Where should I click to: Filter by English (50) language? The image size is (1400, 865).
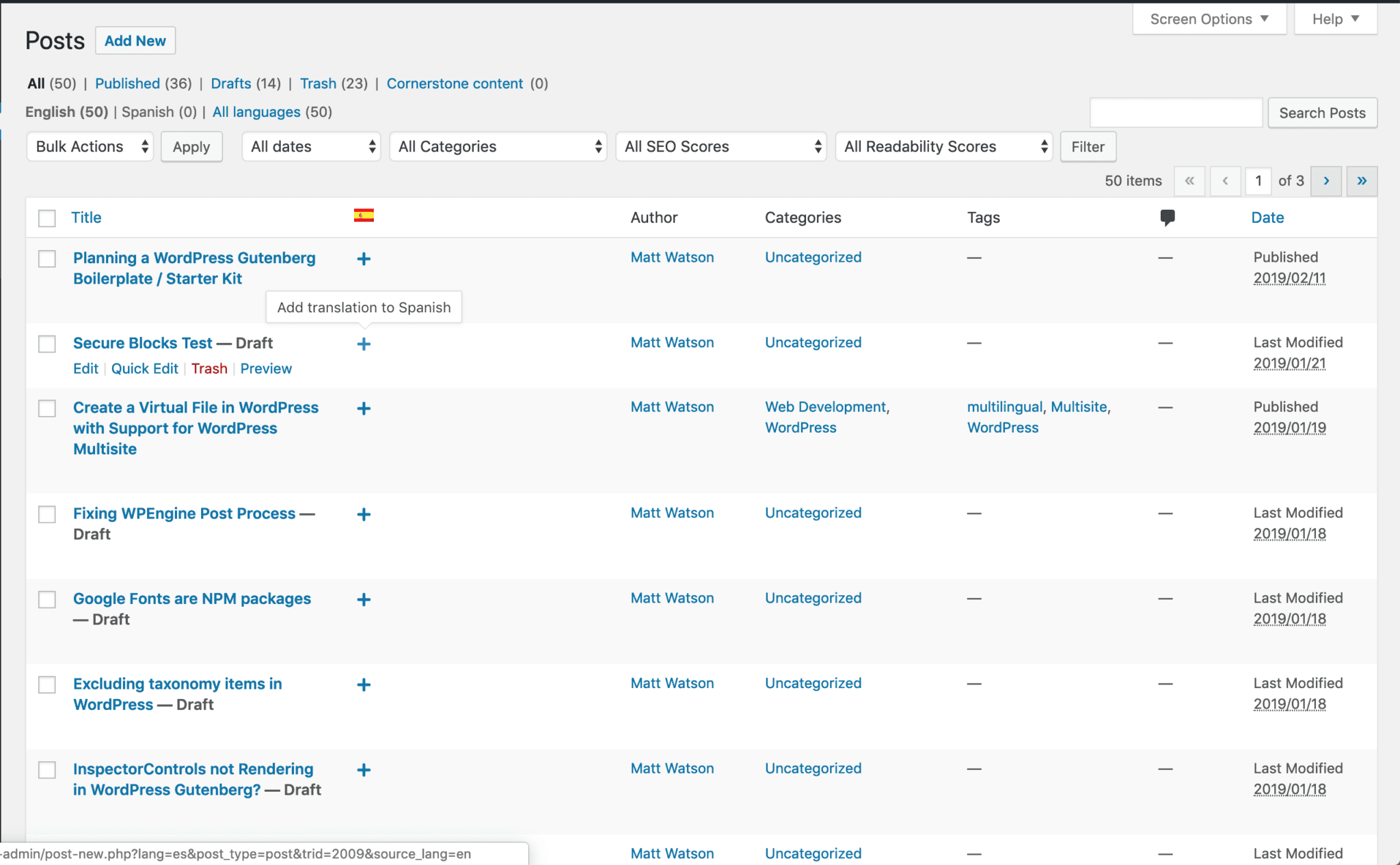click(x=67, y=112)
